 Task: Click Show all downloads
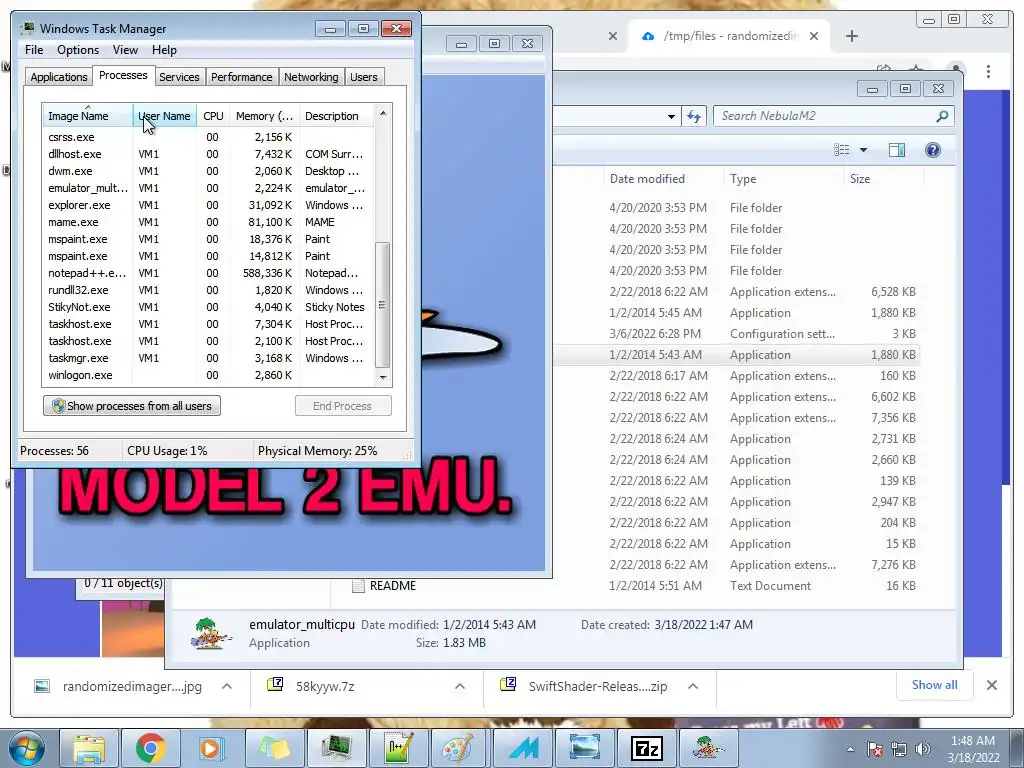(935, 685)
